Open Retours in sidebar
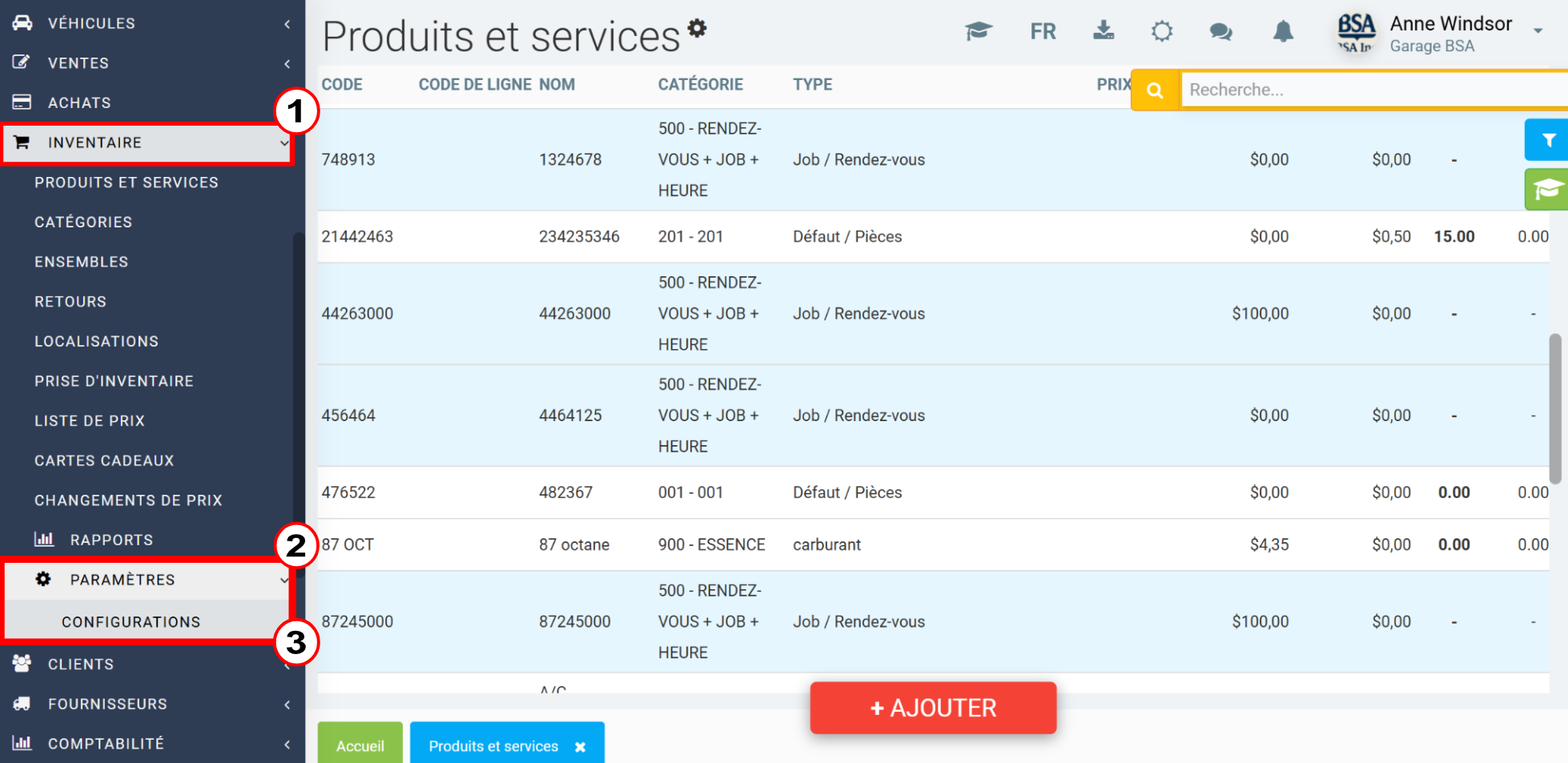Viewport: 1568px width, 763px height. point(70,302)
